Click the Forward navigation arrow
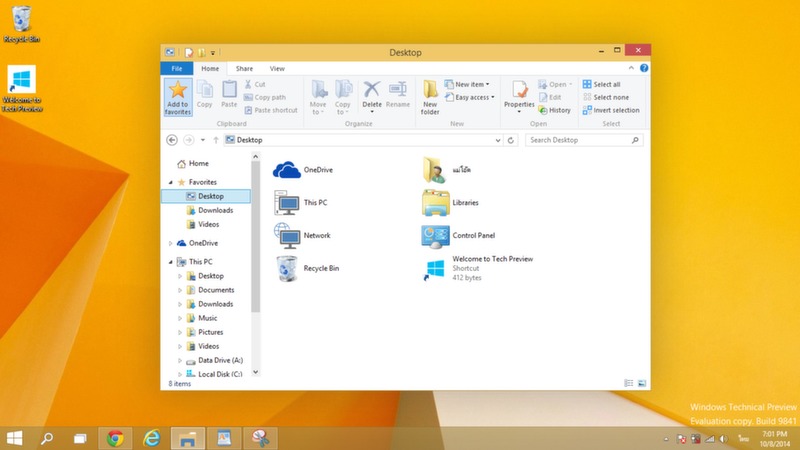Image resolution: width=800 pixels, height=450 pixels. point(188,140)
